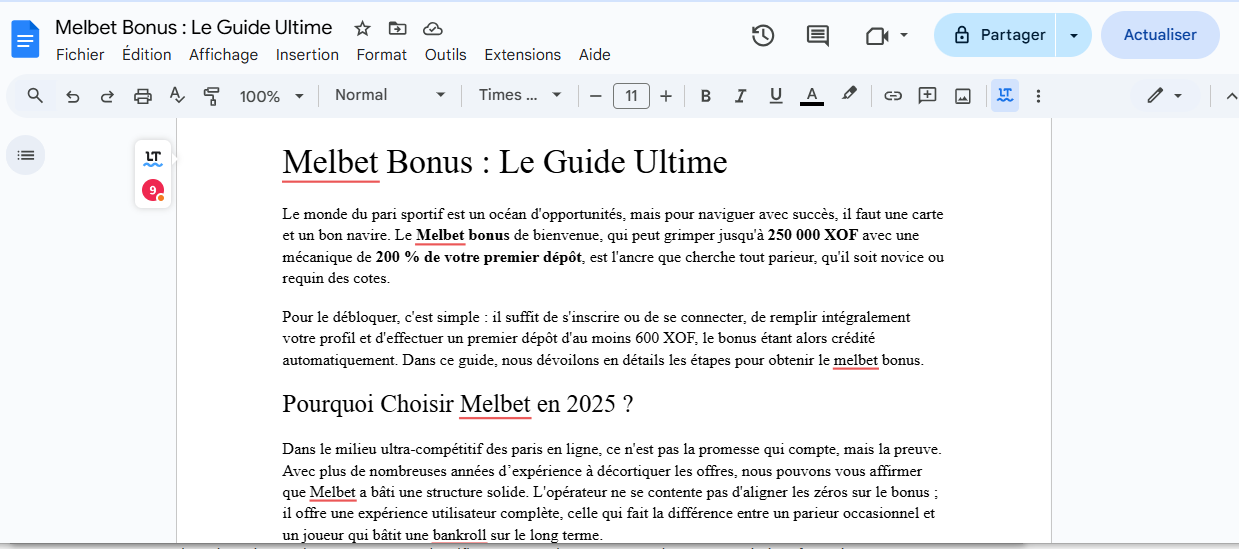The width and height of the screenshot is (1239, 549).
Task: Toggle italic text formatting
Action: [740, 96]
